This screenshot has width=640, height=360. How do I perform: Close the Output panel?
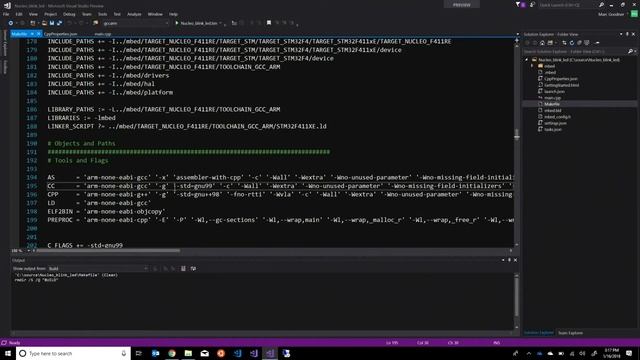click(x=515, y=260)
